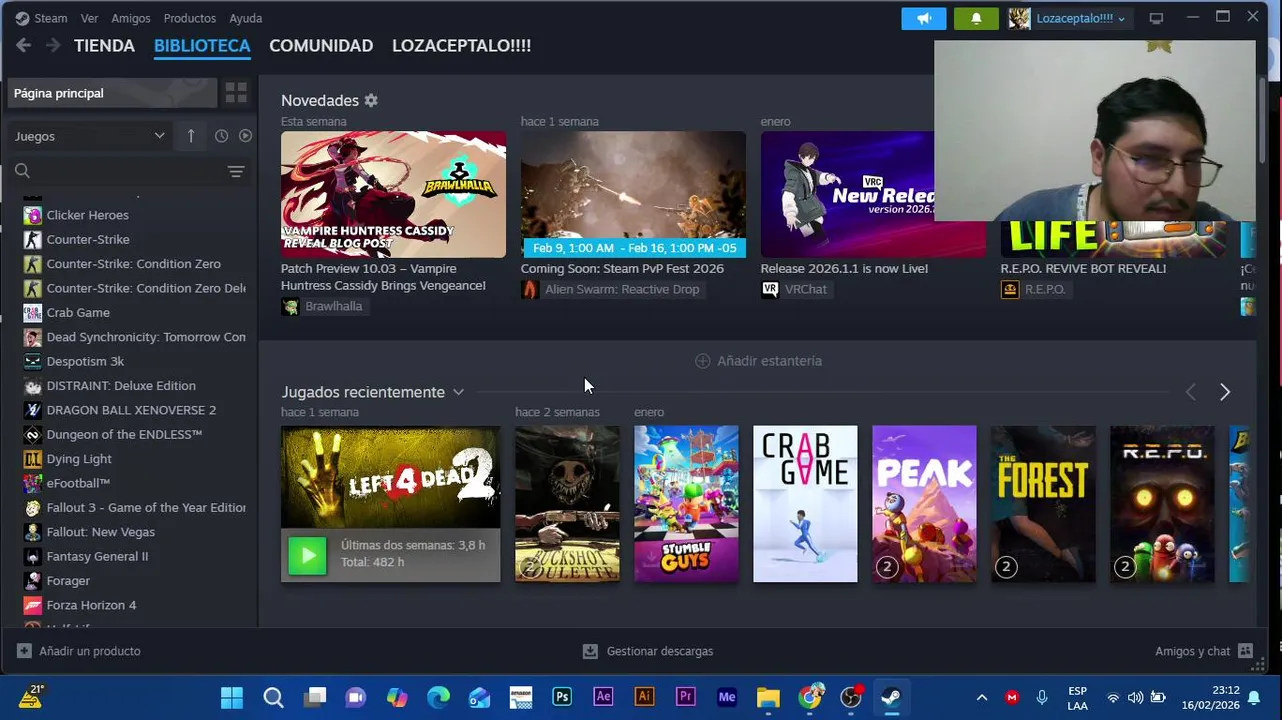This screenshot has width=1282, height=720.
Task: Click the library search input field
Action: coord(128,171)
